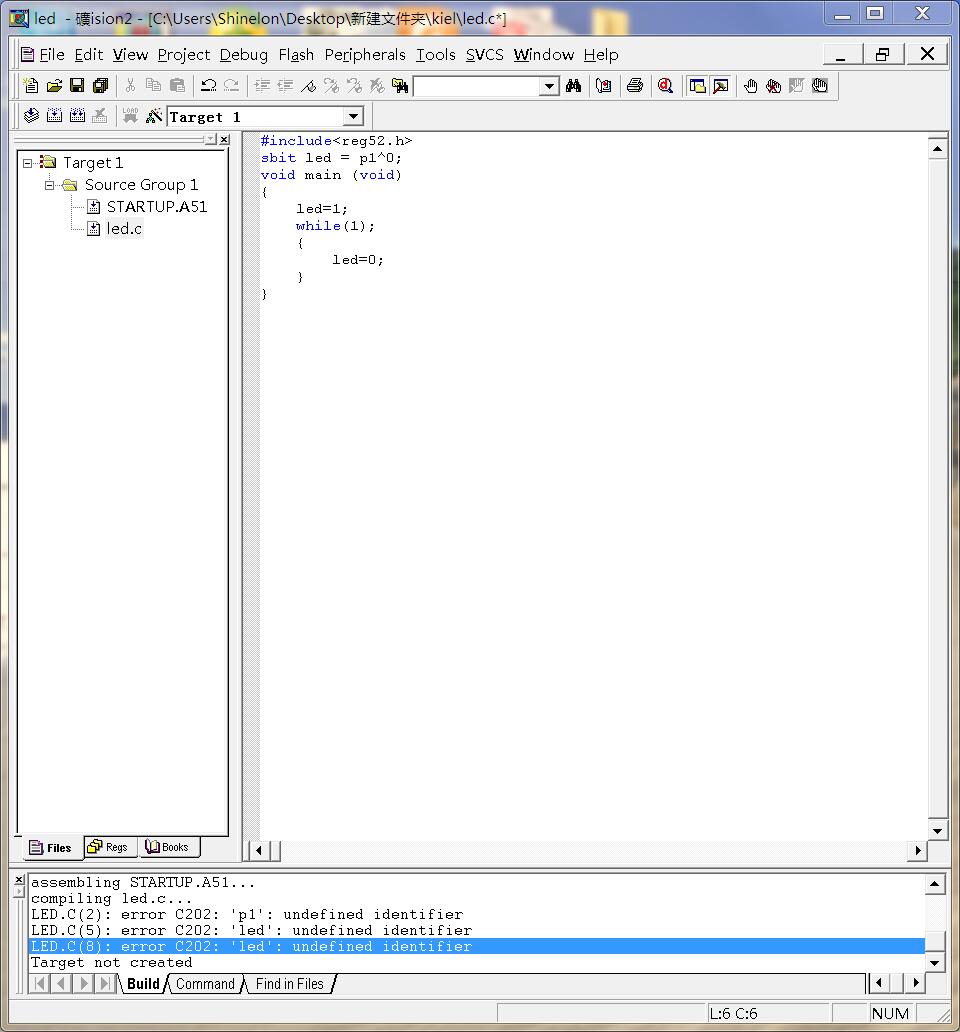Select the Find in Files output tab

point(290,984)
